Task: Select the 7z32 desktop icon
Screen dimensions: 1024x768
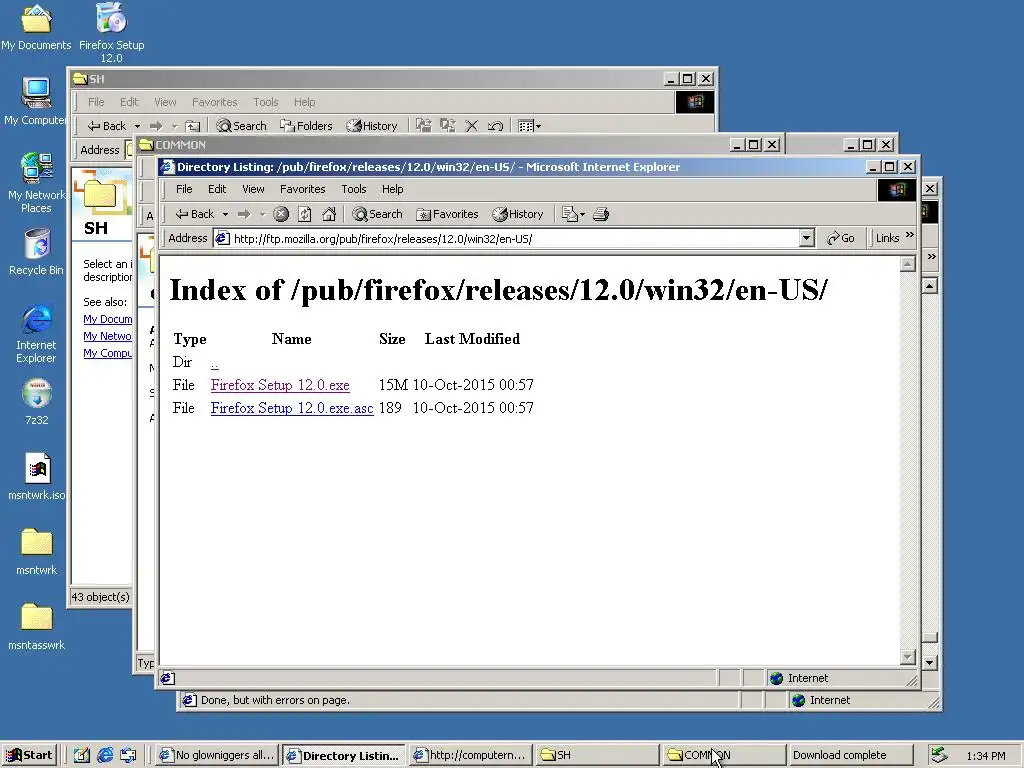Action: 37,402
